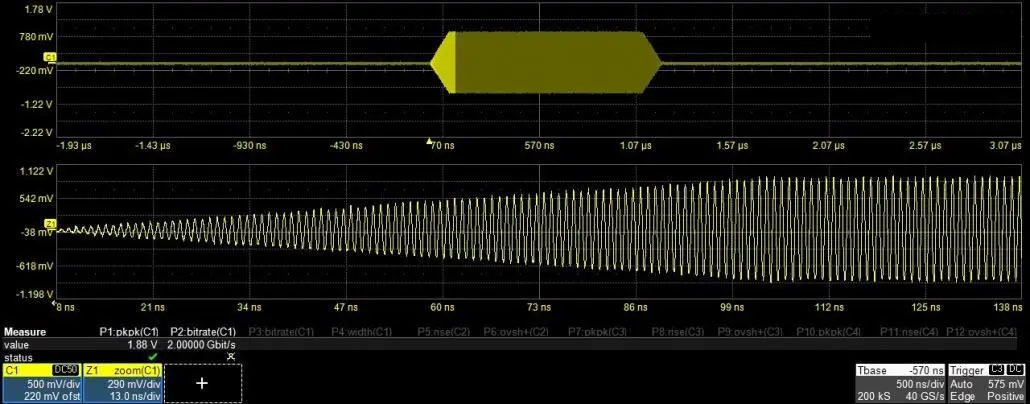Select the P3:bitrate(C1) measurement slot
Viewport: 1030px width, 404px height.
tap(281, 332)
